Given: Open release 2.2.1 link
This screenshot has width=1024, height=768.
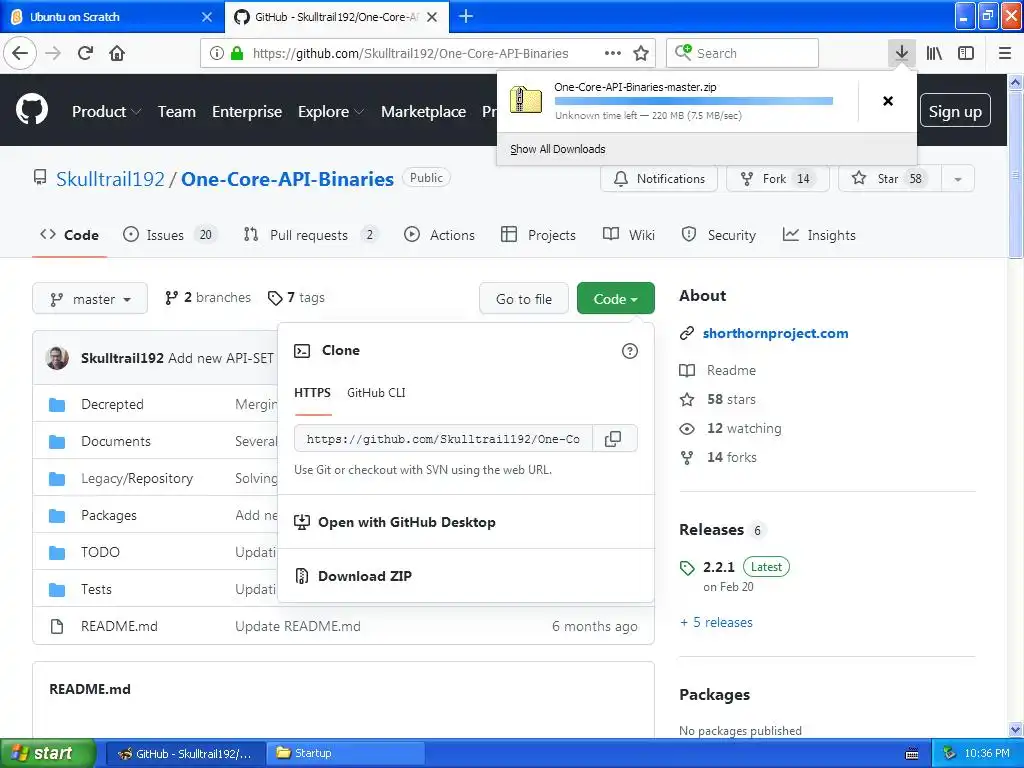Looking at the screenshot, I should [718, 567].
